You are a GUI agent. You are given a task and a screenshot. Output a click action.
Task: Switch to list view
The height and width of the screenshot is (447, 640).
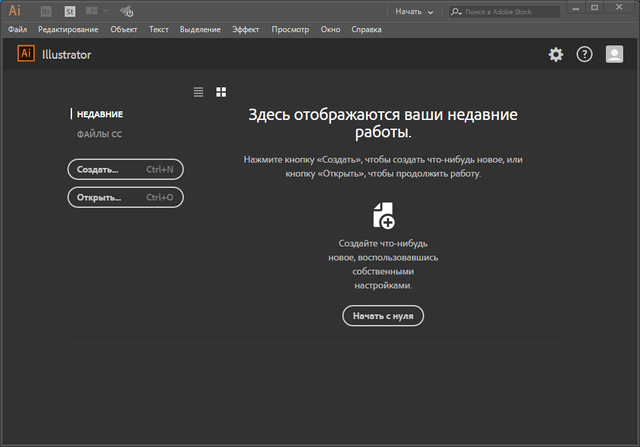pos(198,92)
